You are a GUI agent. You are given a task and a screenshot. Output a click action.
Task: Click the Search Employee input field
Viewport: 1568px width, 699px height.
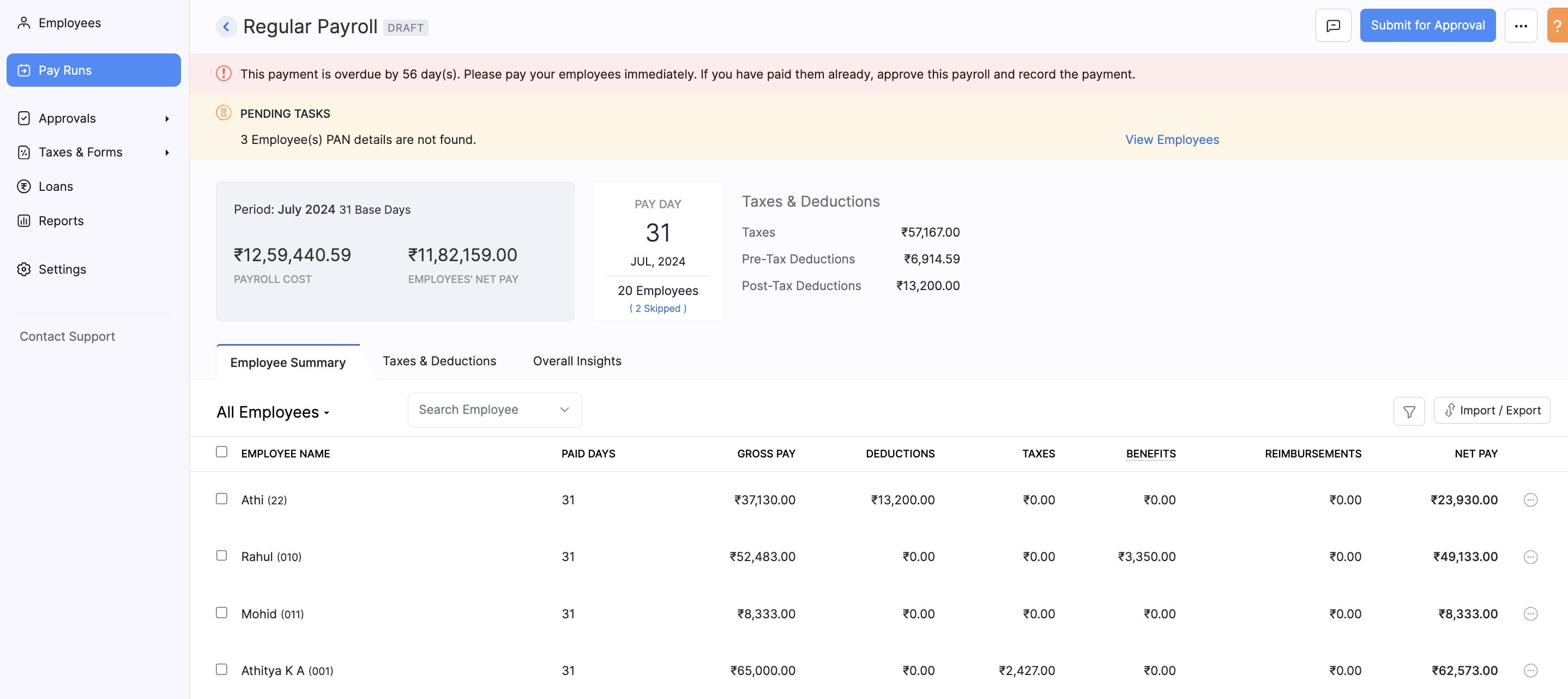click(494, 409)
